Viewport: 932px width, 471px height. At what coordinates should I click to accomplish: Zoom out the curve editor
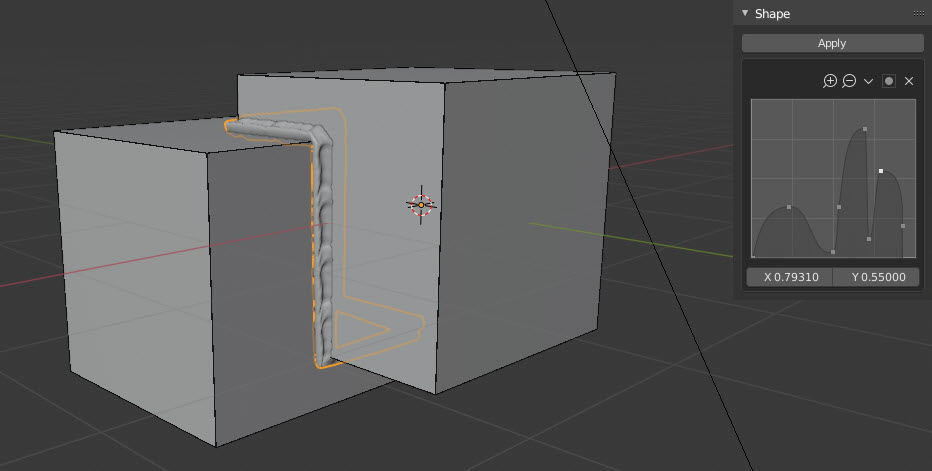(x=849, y=81)
